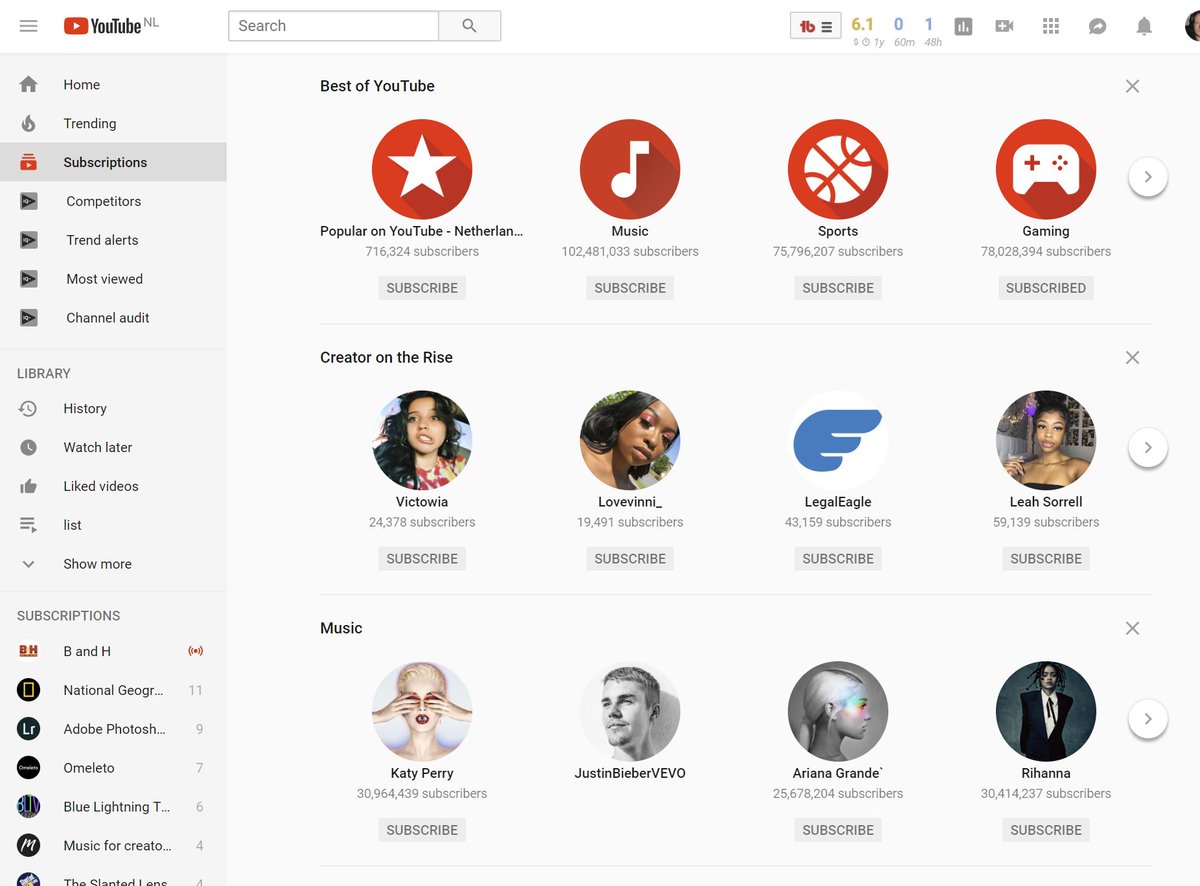Open the LegalEagle channel thumbnail
Viewport: 1200px width, 886px height.
point(838,441)
